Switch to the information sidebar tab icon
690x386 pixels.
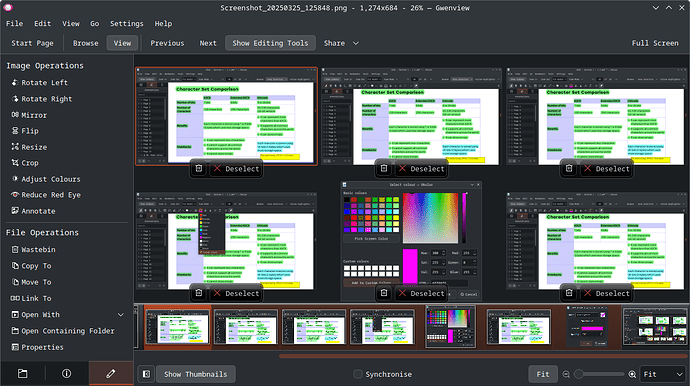pyautogui.click(x=66, y=374)
